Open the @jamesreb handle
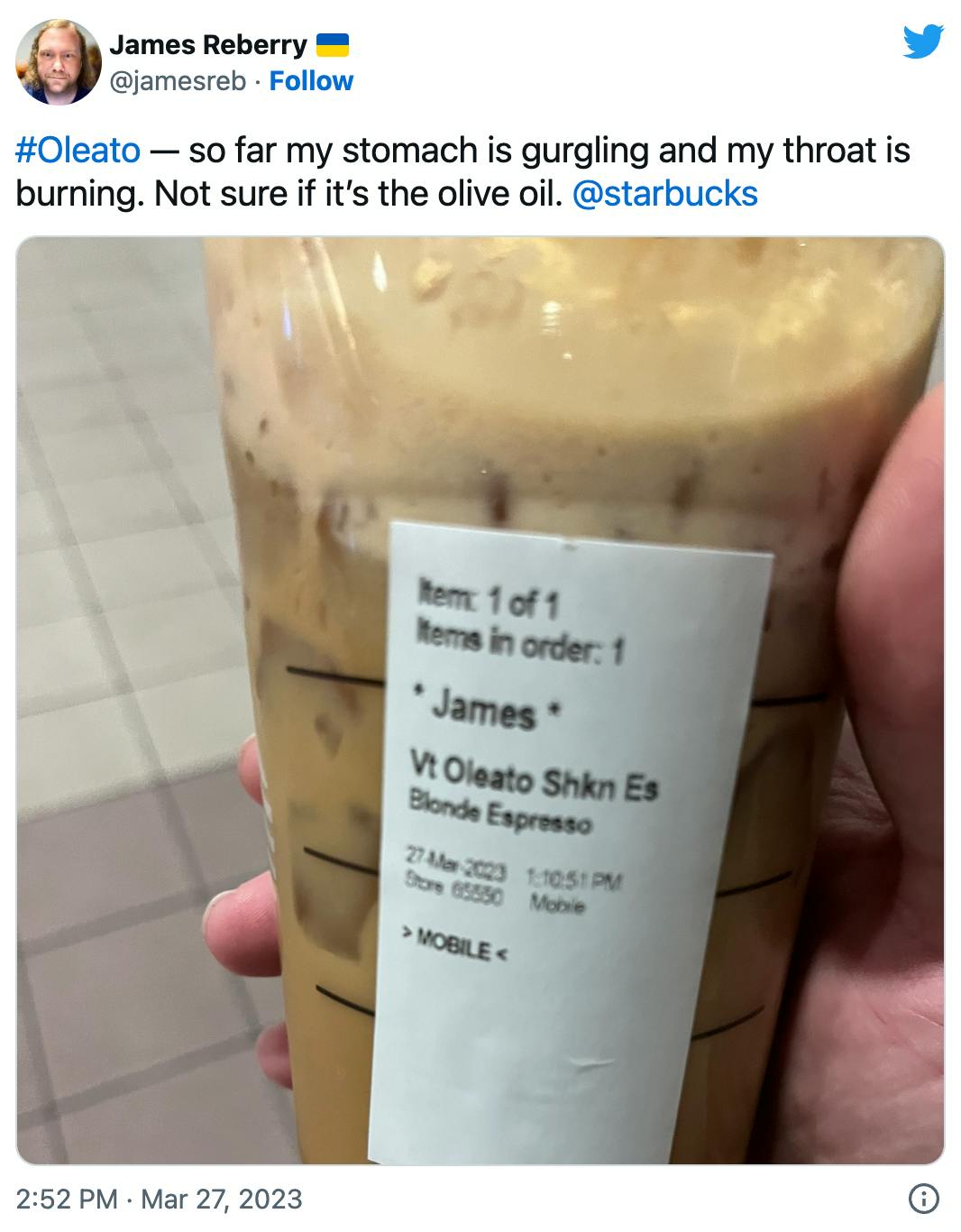Screen dimensions: 961x1232 click(178, 81)
